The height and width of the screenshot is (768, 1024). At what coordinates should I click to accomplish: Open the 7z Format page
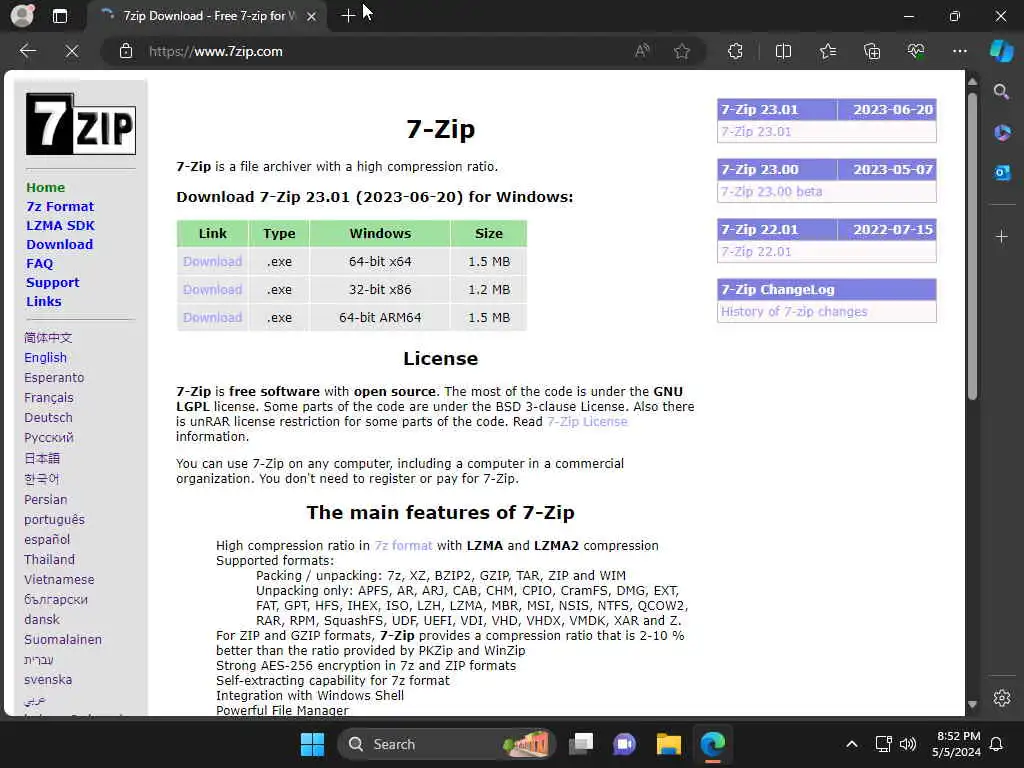click(60, 206)
